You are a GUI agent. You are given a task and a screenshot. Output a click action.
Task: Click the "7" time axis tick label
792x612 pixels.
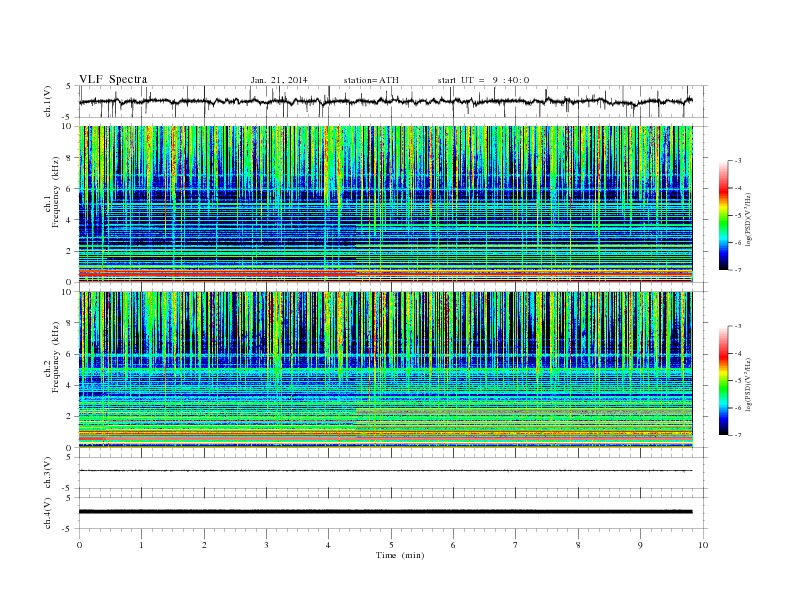pyautogui.click(x=516, y=545)
